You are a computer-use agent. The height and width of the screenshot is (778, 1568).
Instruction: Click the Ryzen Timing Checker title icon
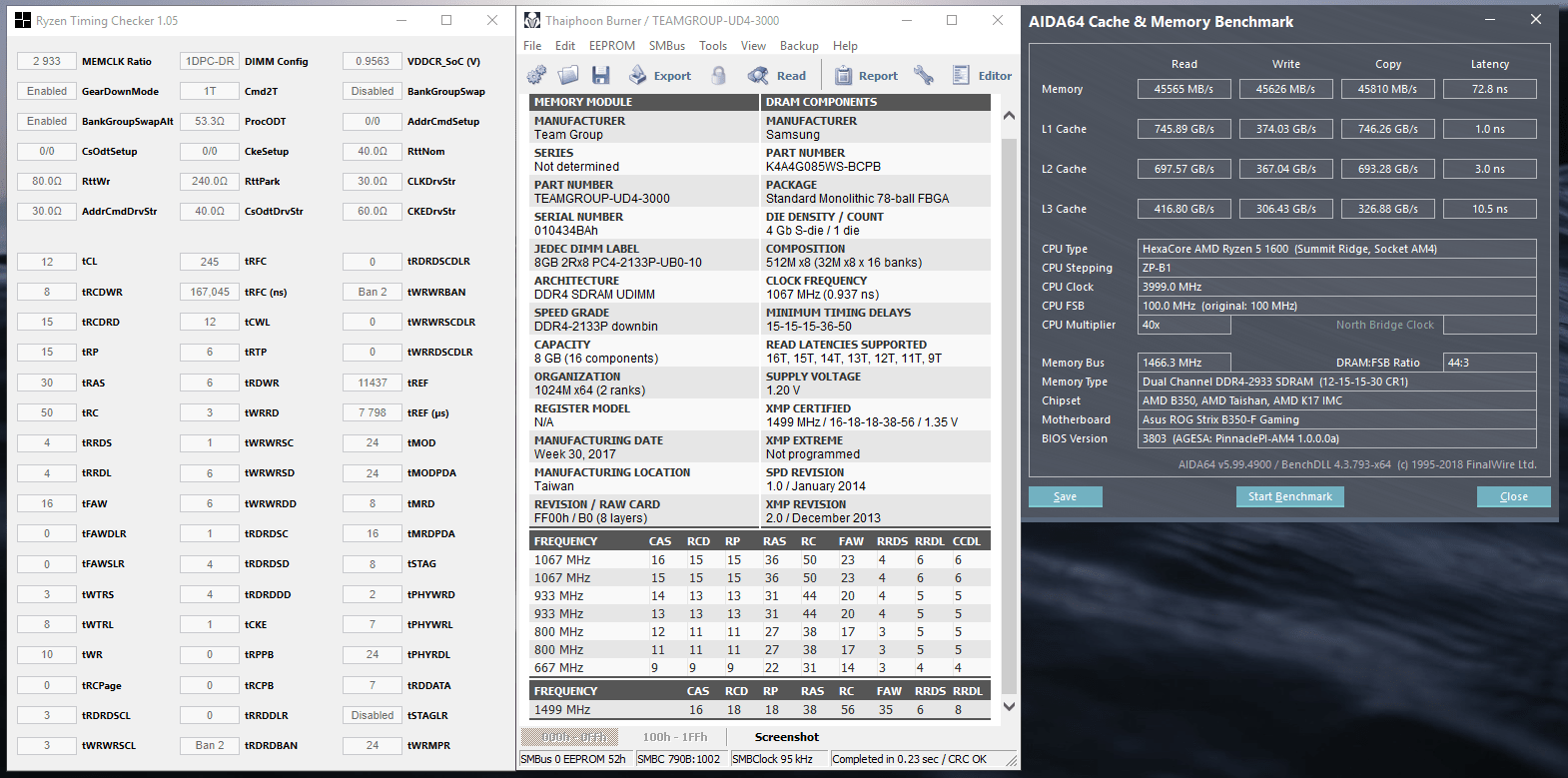point(22,20)
